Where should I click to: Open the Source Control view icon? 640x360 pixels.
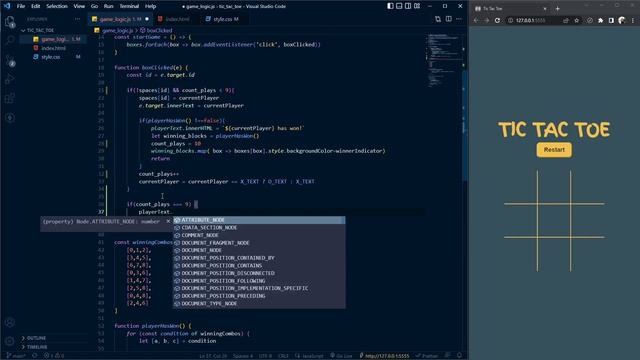point(10,60)
